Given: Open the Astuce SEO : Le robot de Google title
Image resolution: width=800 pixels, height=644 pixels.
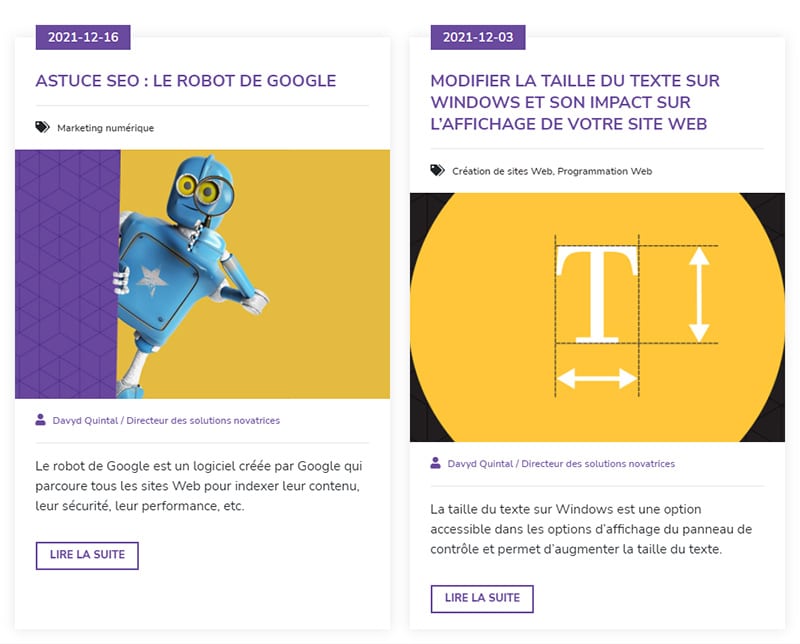Looking at the screenshot, I should coord(186,81).
